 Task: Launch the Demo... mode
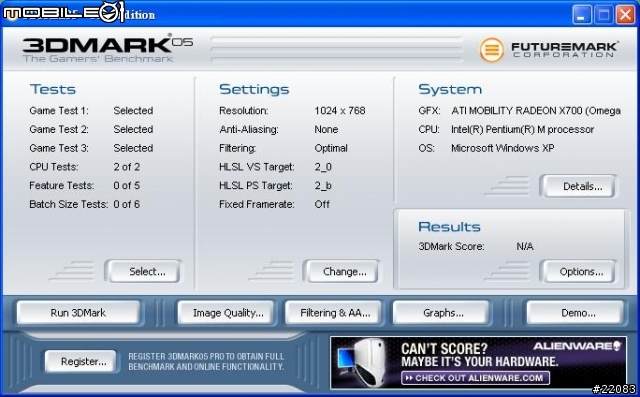click(x=575, y=313)
